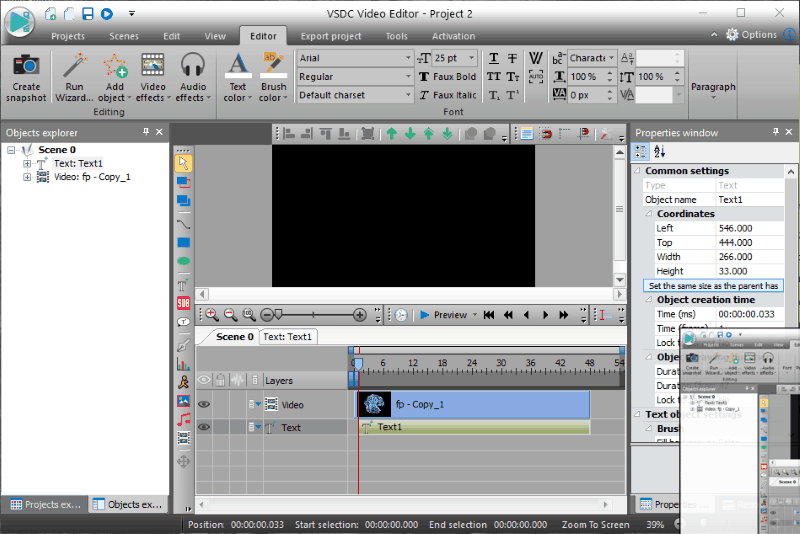Click the Left coordinate value field

[749, 228]
